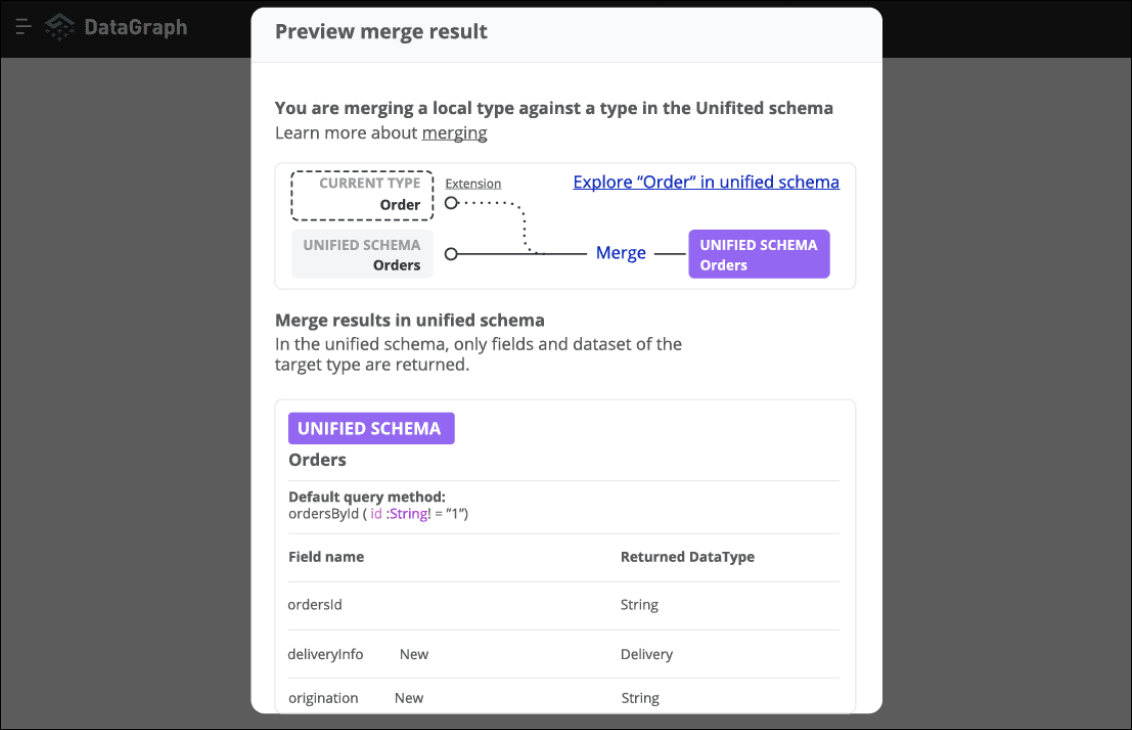The width and height of the screenshot is (1132, 730).
Task: Open the hamburger navigation menu
Action: click(23, 27)
